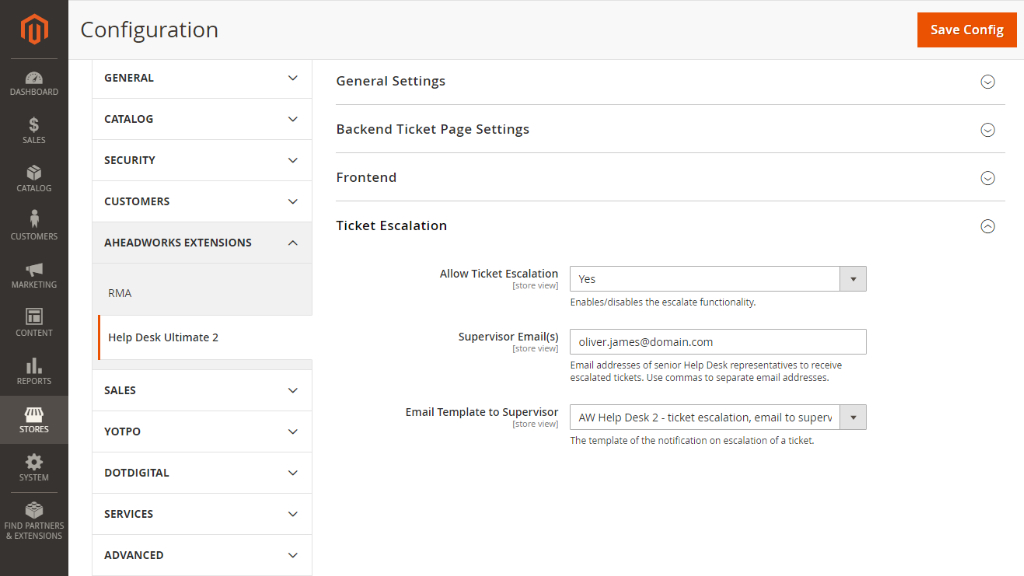Click the SECURITY tab label
The width and height of the screenshot is (1024, 576).
[x=130, y=160]
